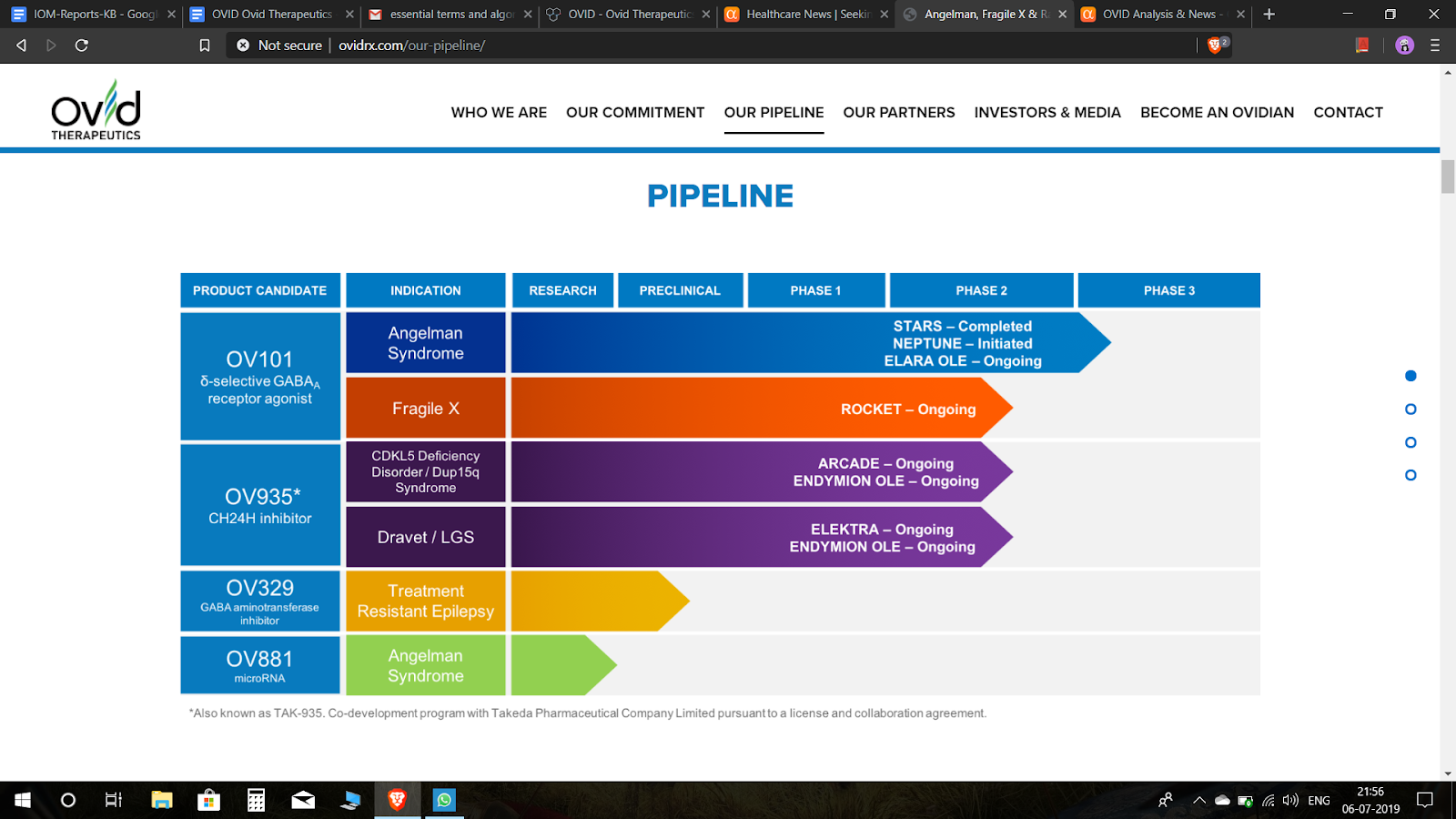Open the WHO WE ARE menu
Screen dimensions: 1456x819
click(499, 113)
